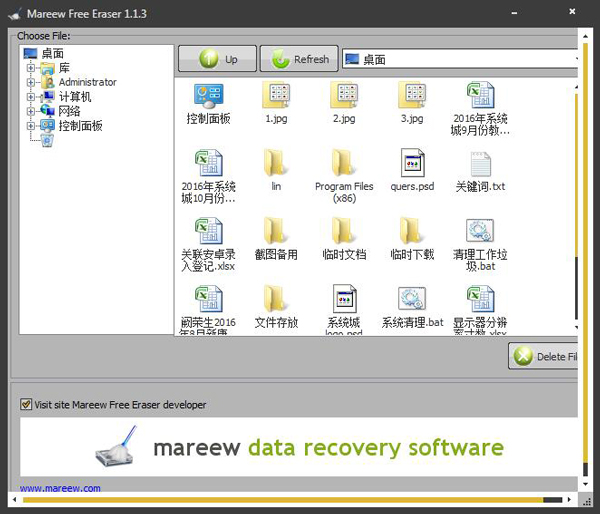Select the 3.jpg file
Screen dimensions: 600x514
412,103
